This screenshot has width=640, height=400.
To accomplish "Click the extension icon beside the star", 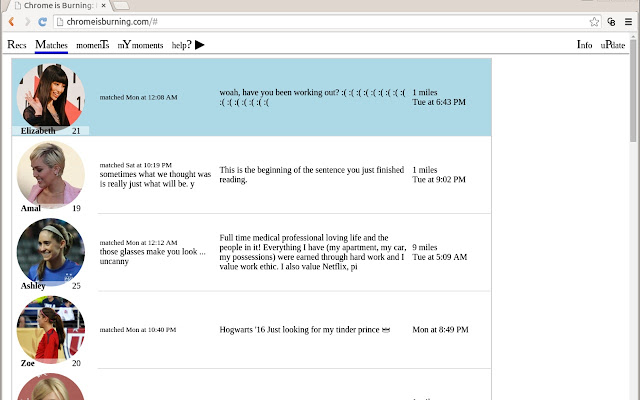I will click(x=611, y=22).
